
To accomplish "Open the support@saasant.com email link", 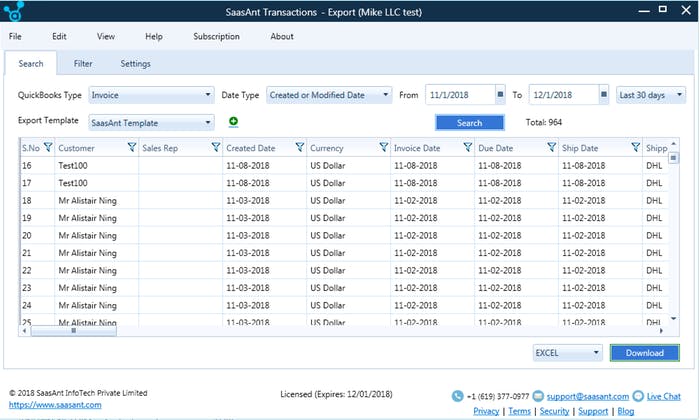I will (587, 397).
